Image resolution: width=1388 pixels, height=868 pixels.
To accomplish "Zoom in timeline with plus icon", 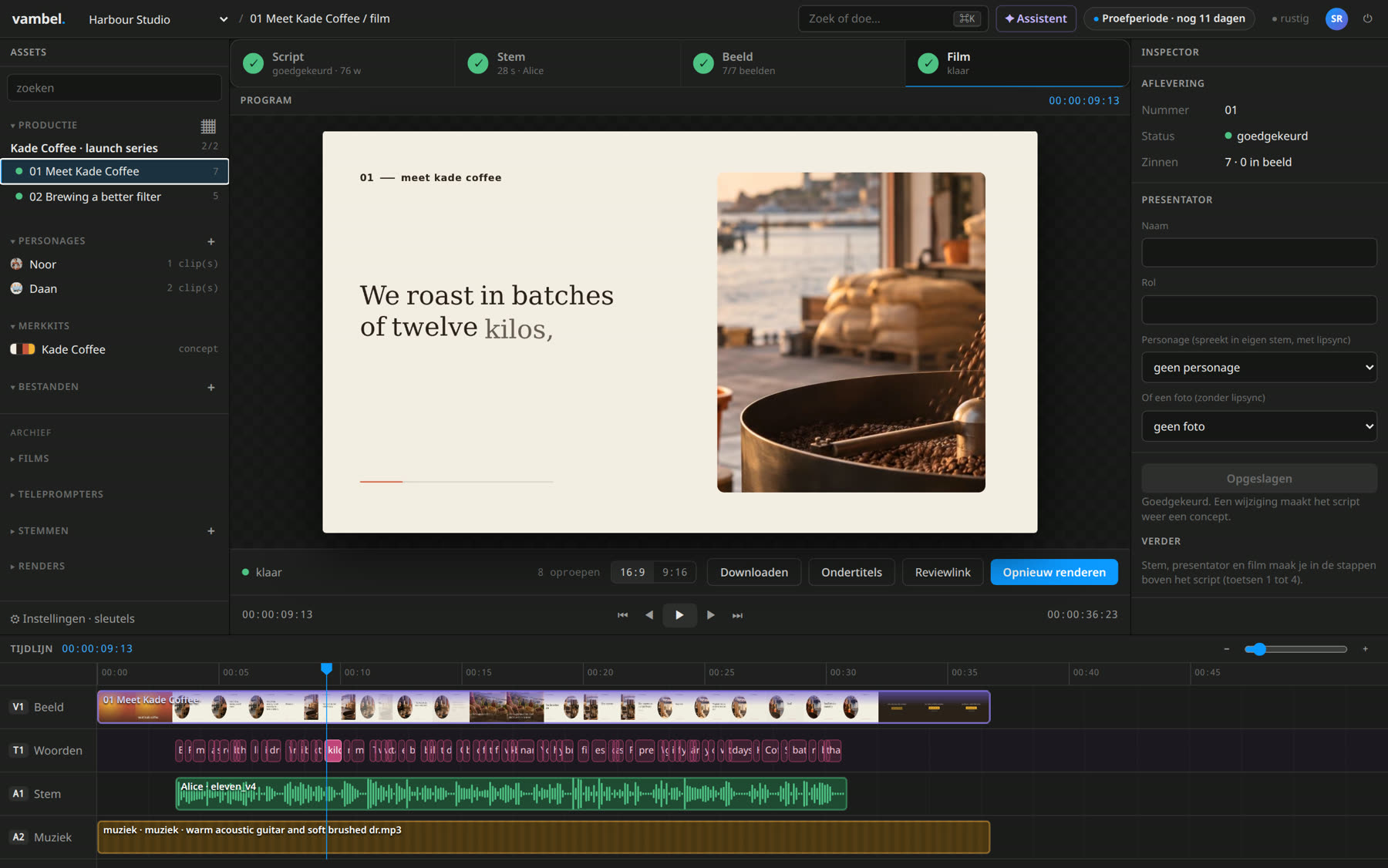I will pyautogui.click(x=1365, y=649).
